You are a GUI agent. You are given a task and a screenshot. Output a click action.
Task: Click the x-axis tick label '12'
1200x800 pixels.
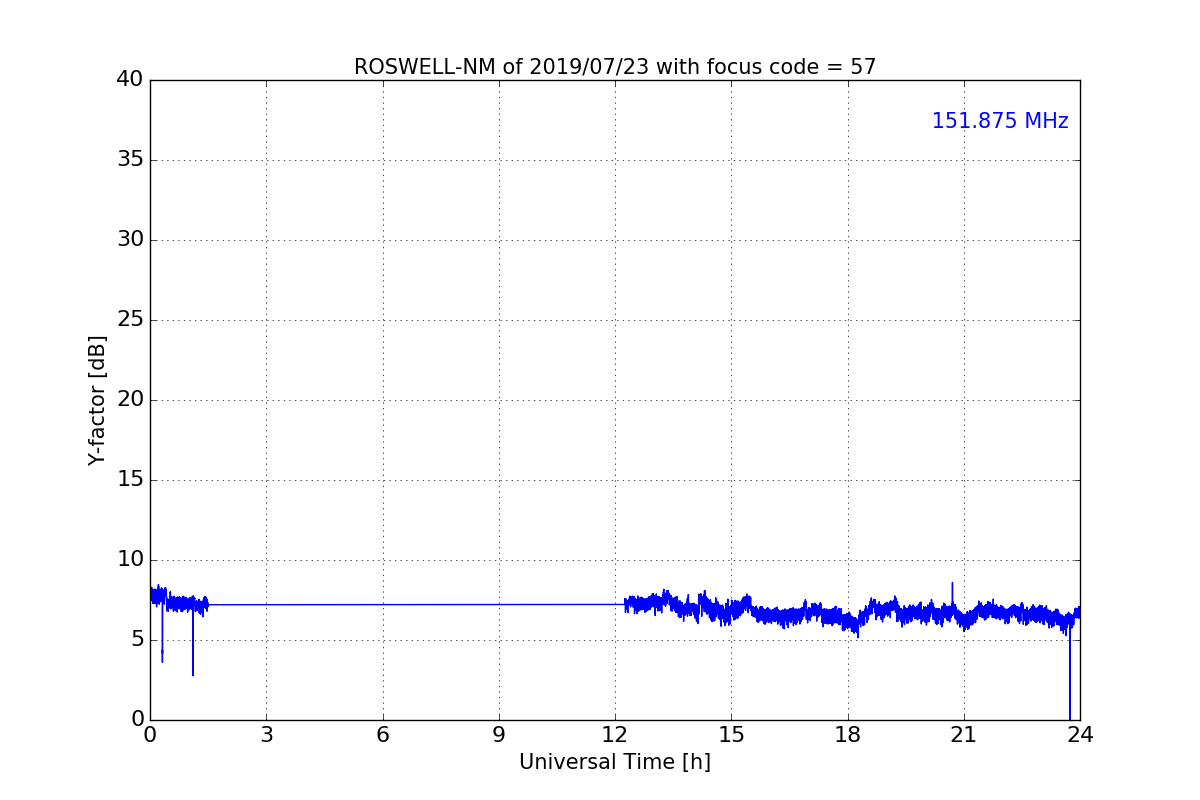(x=615, y=735)
